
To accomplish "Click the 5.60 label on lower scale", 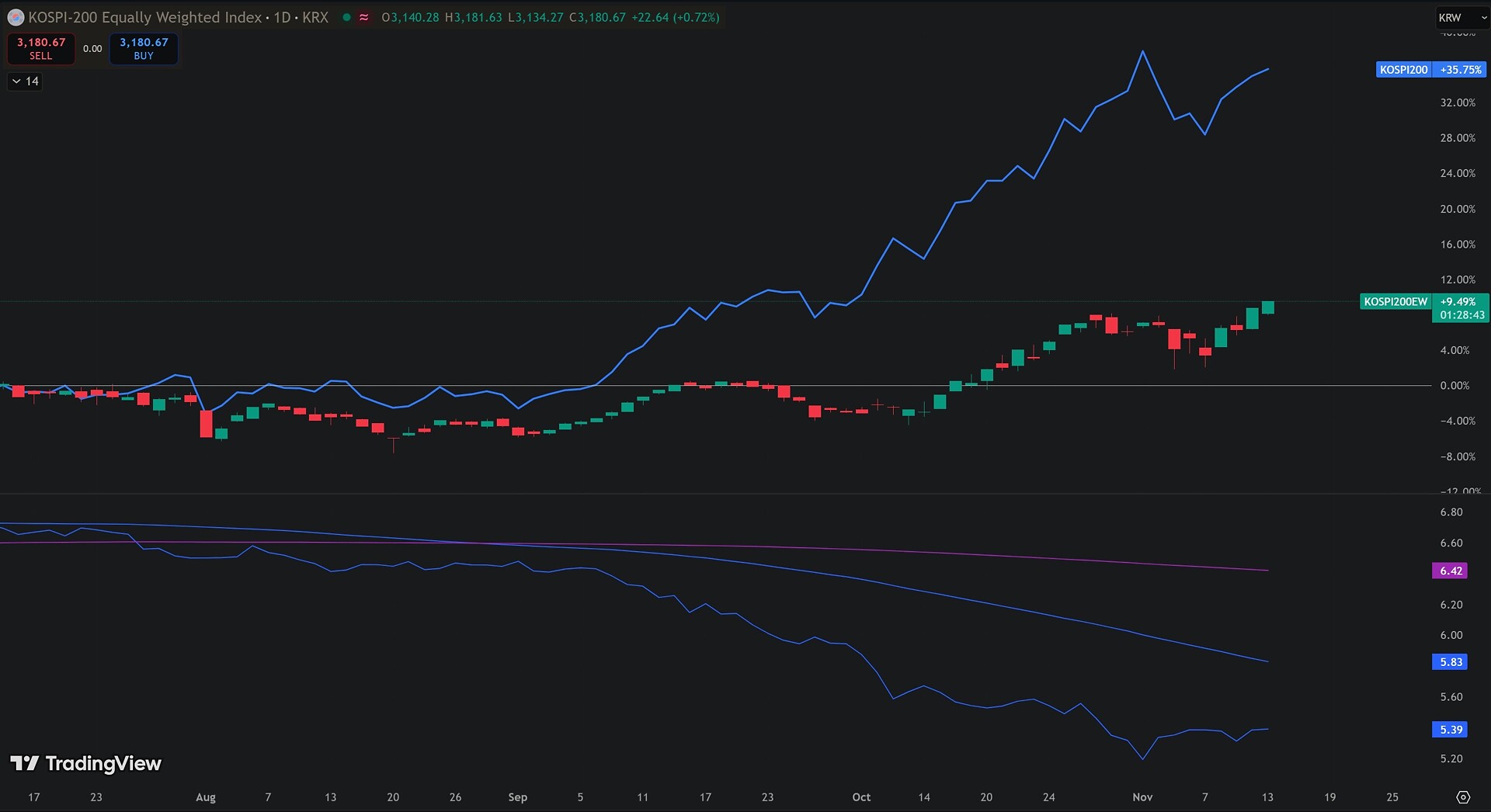I will pos(1451,697).
